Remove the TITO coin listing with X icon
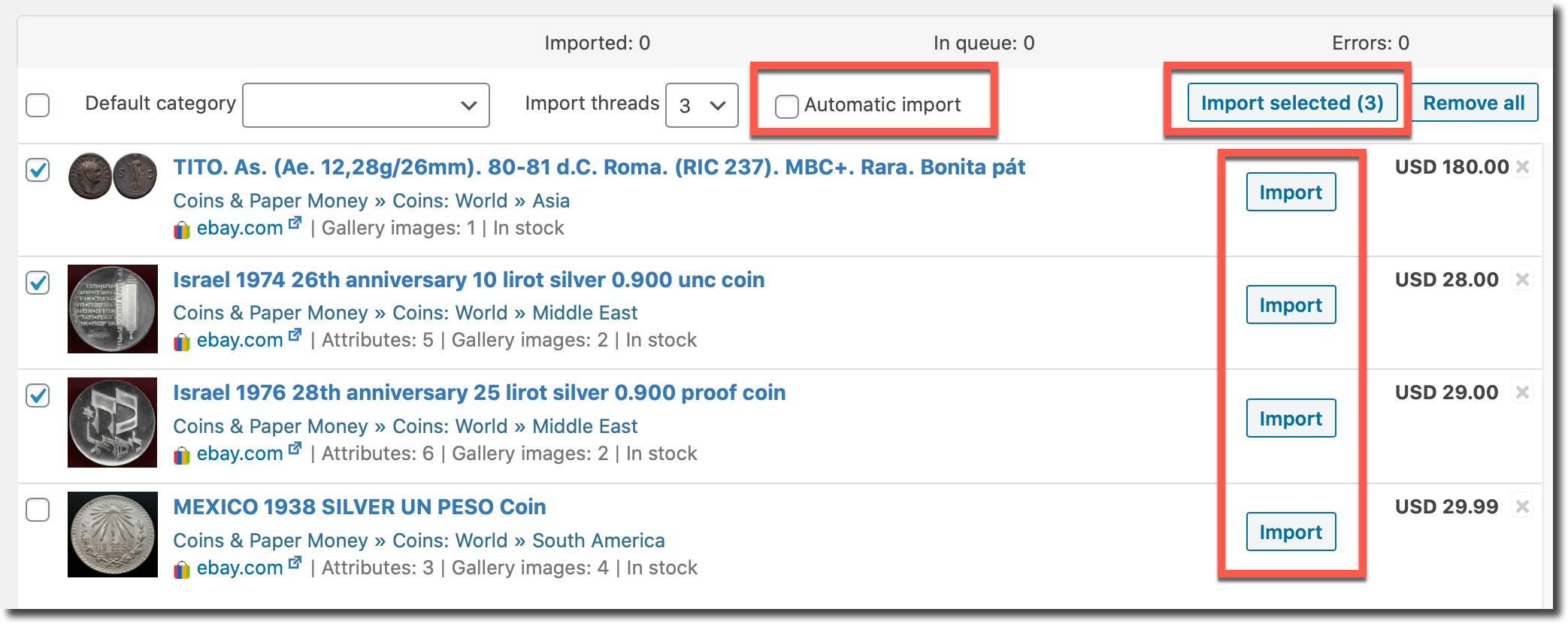The height and width of the screenshot is (624, 1568). click(x=1522, y=167)
